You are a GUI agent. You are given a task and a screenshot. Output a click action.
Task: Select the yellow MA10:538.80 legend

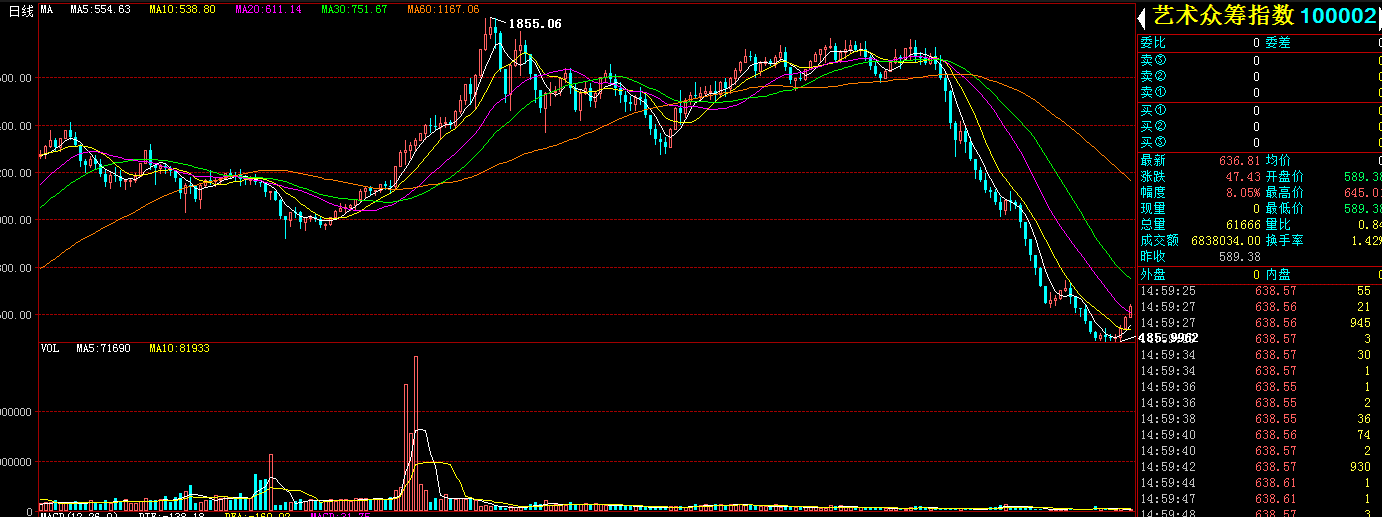coord(182,9)
